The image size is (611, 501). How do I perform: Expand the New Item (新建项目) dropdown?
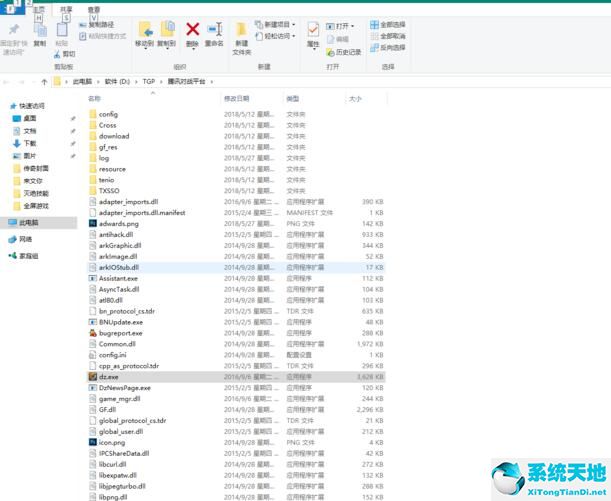282,24
